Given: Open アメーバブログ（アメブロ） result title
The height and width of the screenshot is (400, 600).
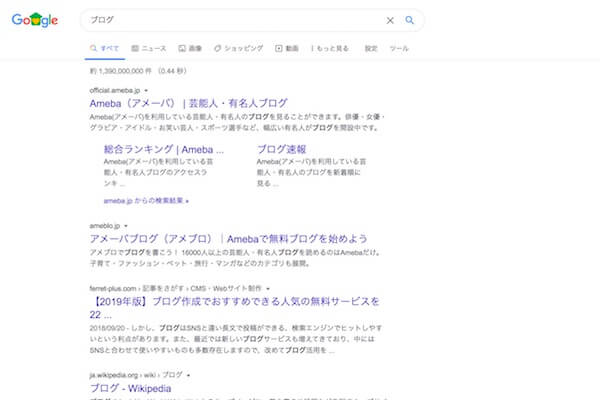Looking at the screenshot, I should pos(228,239).
